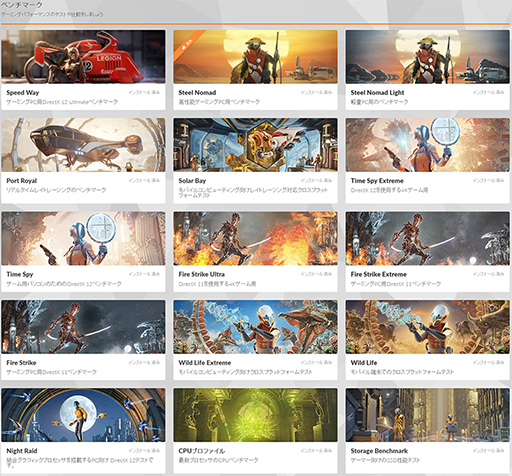Click the orange ribbon on Steel Nomad
The width and height of the screenshot is (512, 476).
pyautogui.click(x=187, y=44)
